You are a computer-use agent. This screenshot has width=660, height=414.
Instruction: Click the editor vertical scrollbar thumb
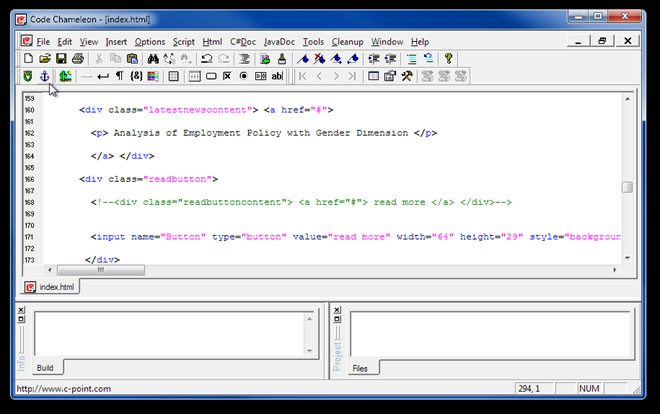pos(627,187)
